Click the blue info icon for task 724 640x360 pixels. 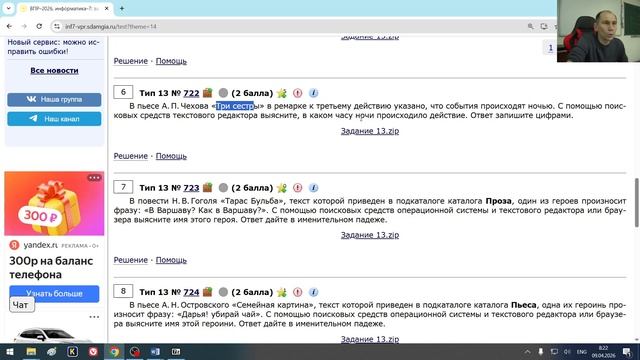click(313, 292)
